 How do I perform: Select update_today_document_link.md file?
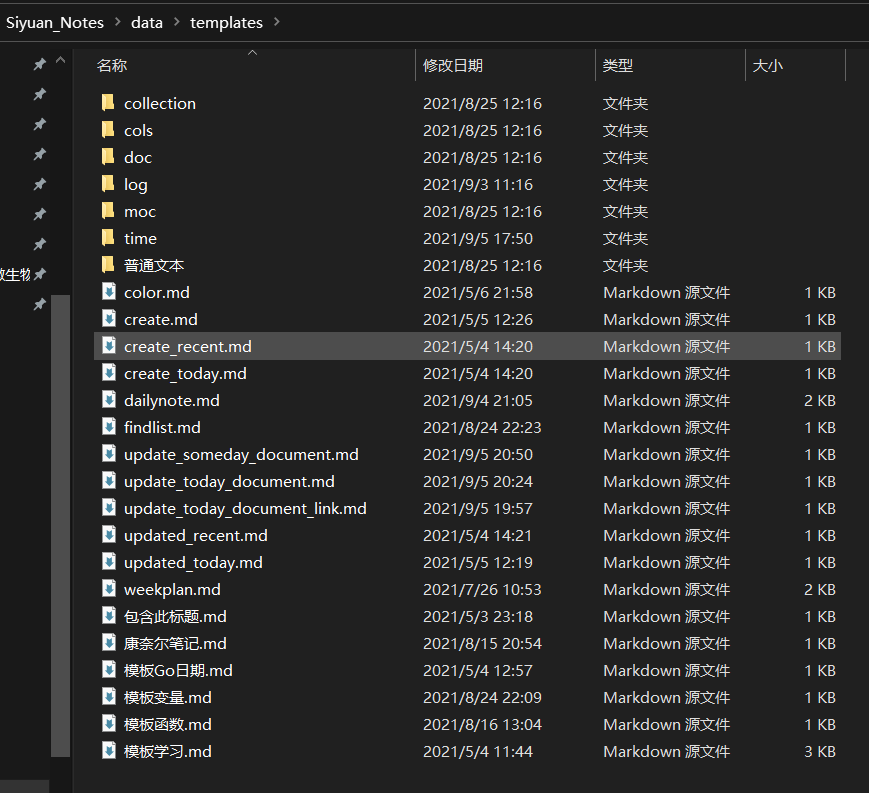pyautogui.click(x=245, y=508)
